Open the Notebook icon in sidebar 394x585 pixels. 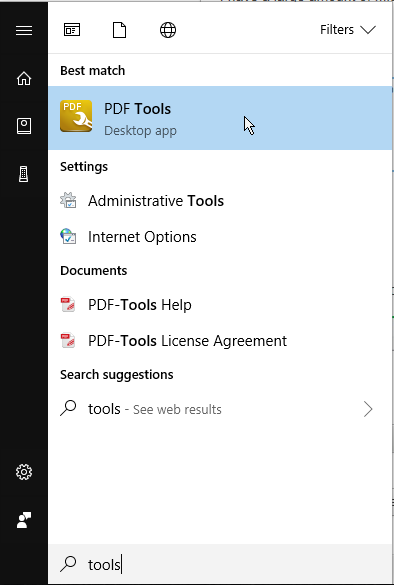(24, 126)
